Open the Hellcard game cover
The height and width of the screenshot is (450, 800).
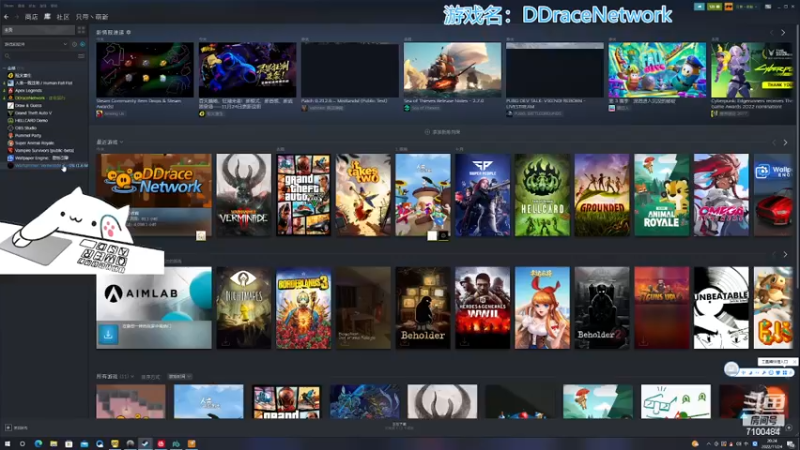542,195
